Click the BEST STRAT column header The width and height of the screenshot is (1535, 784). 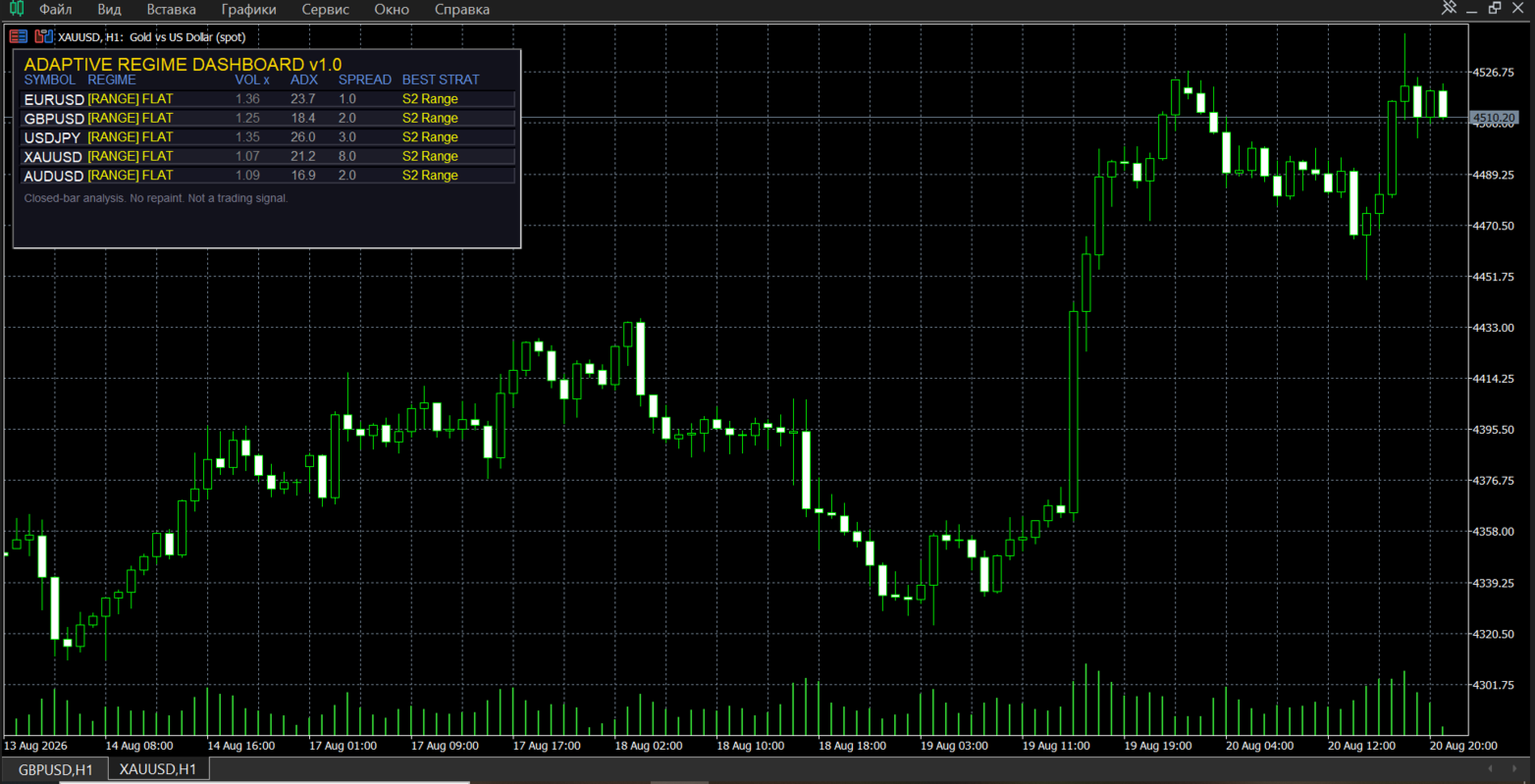441,79
